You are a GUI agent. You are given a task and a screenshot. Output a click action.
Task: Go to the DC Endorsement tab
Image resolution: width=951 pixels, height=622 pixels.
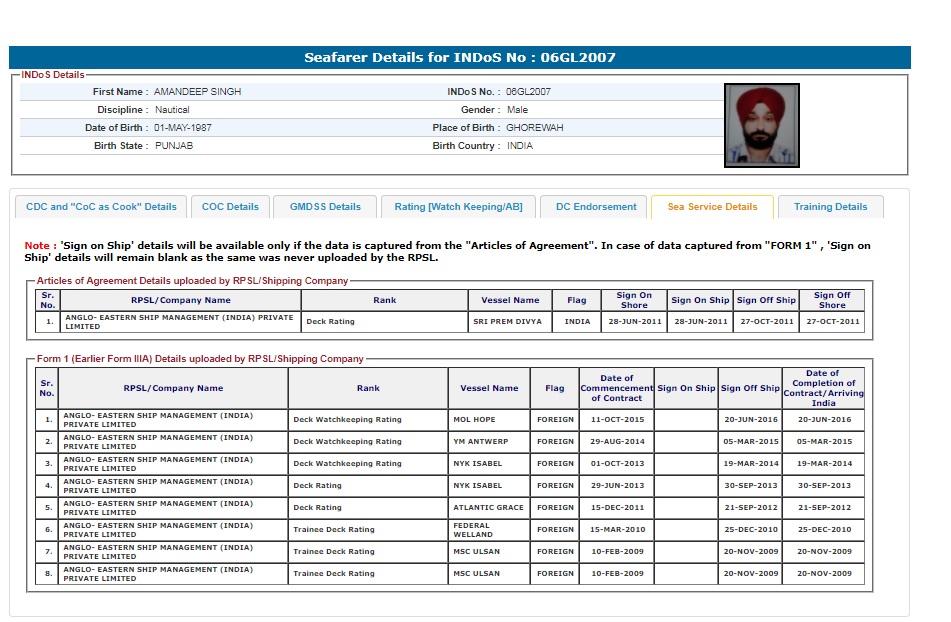pos(596,207)
